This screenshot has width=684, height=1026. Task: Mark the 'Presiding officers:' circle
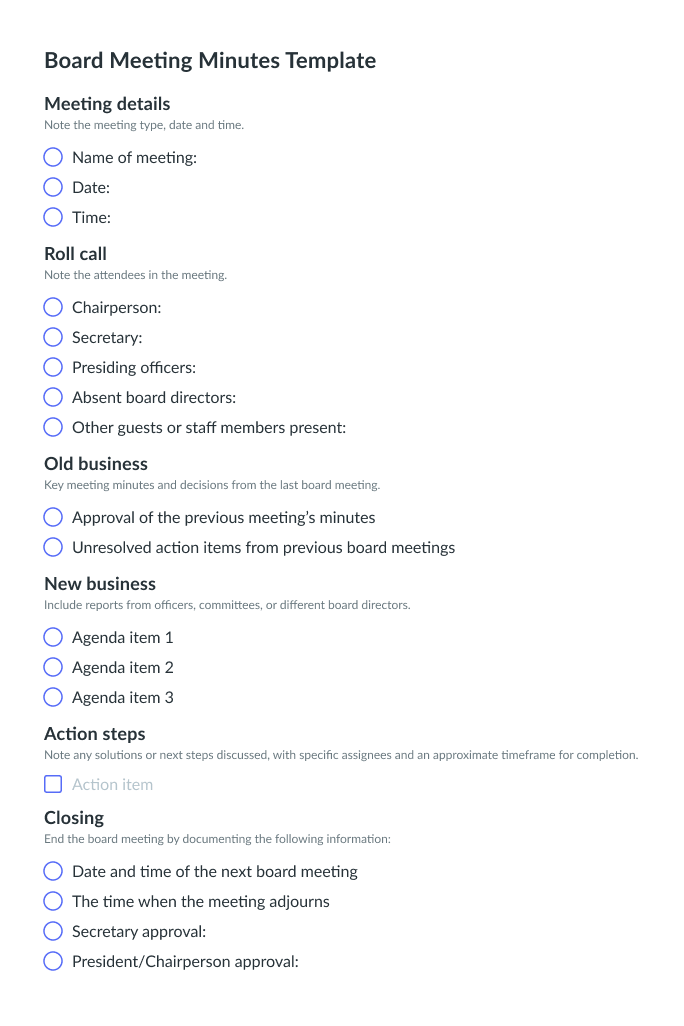[x=53, y=367]
